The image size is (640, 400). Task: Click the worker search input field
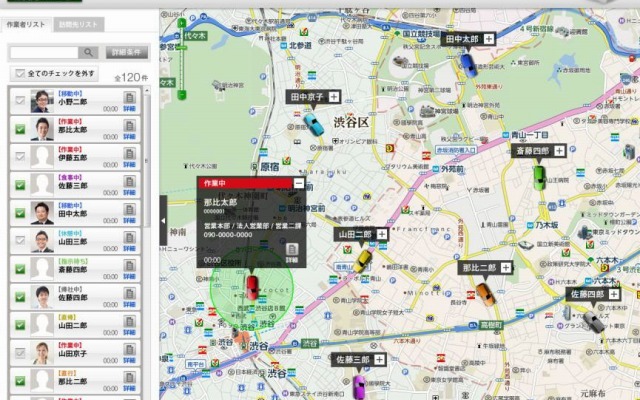point(44,53)
